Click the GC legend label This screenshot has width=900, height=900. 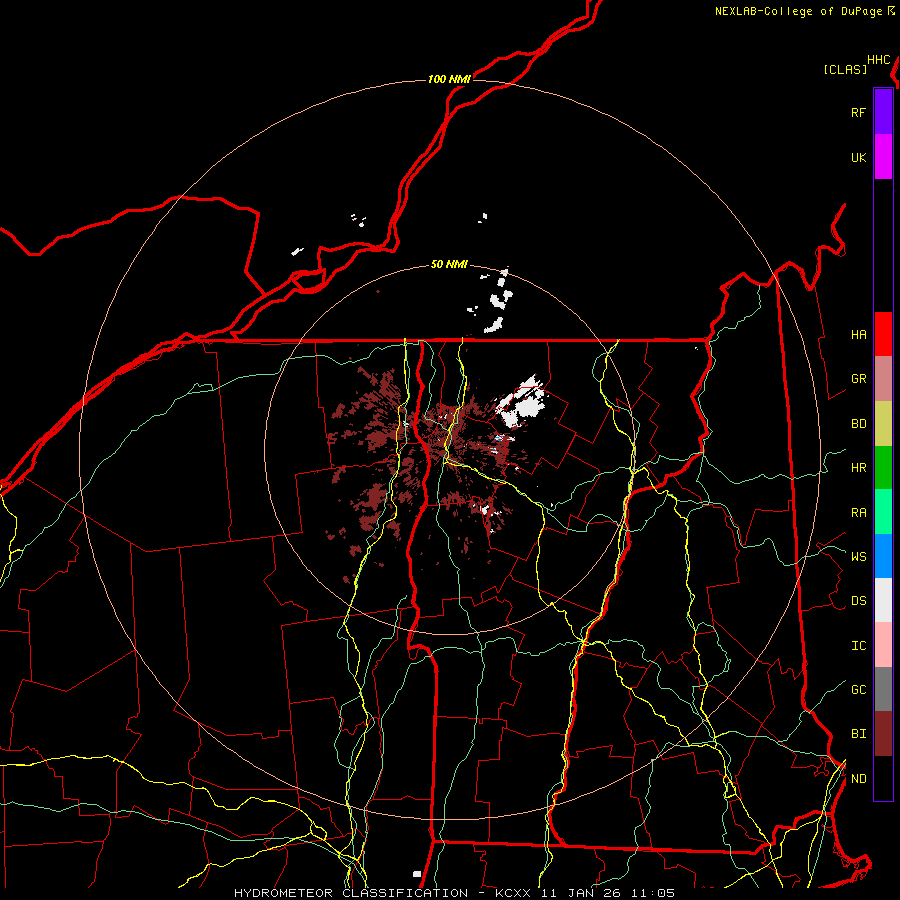coord(858,689)
